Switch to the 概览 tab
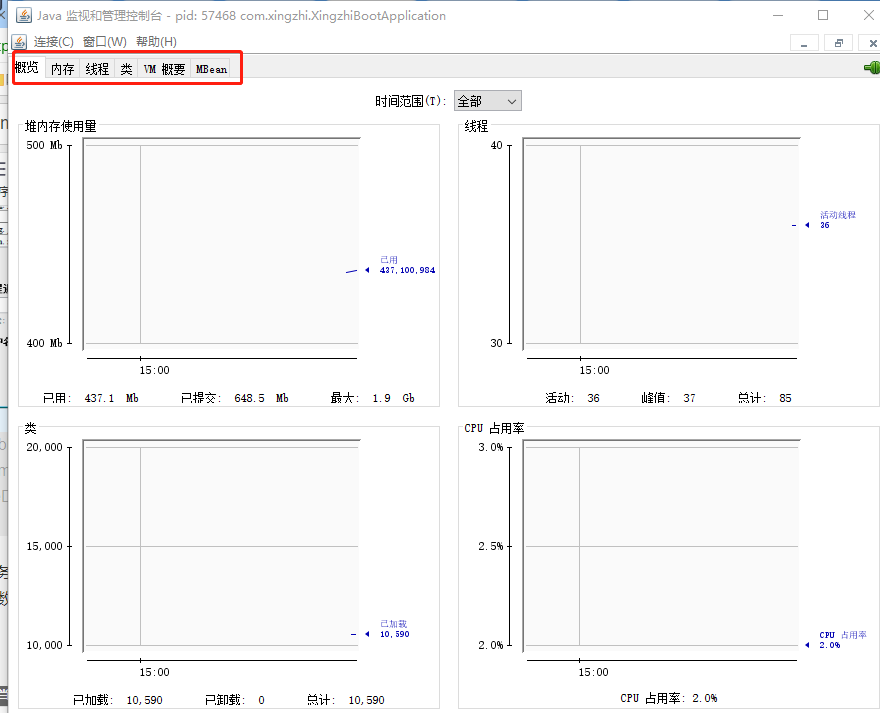This screenshot has height=713, width=880. point(27,67)
